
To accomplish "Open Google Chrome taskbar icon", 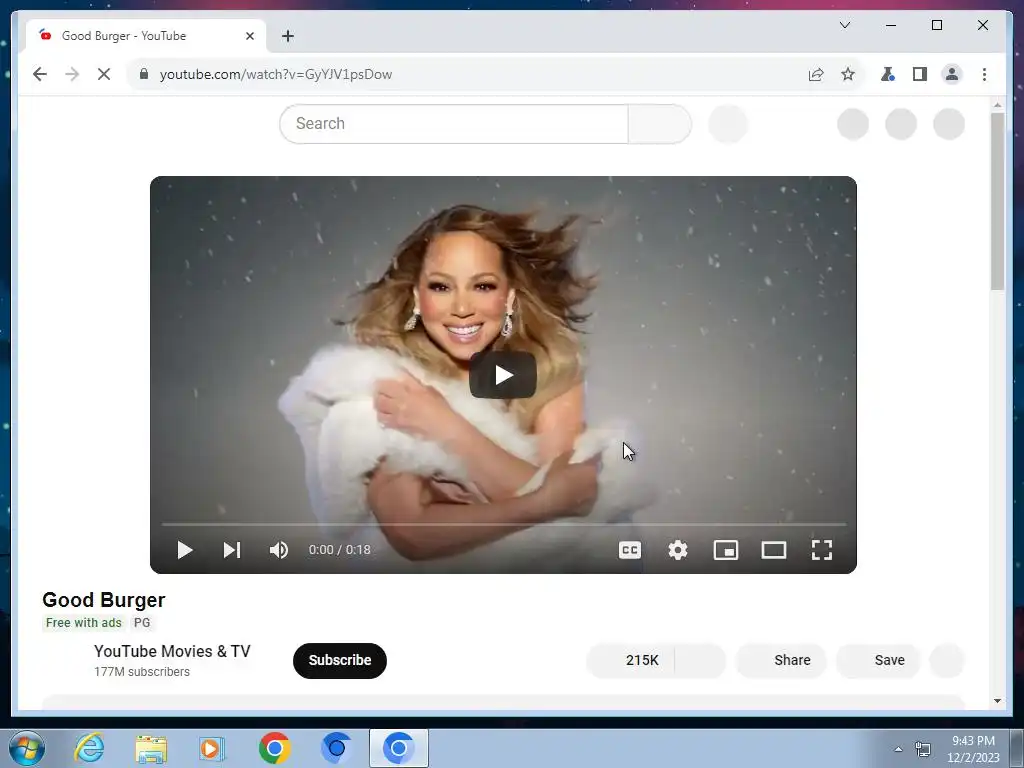I will 274,748.
